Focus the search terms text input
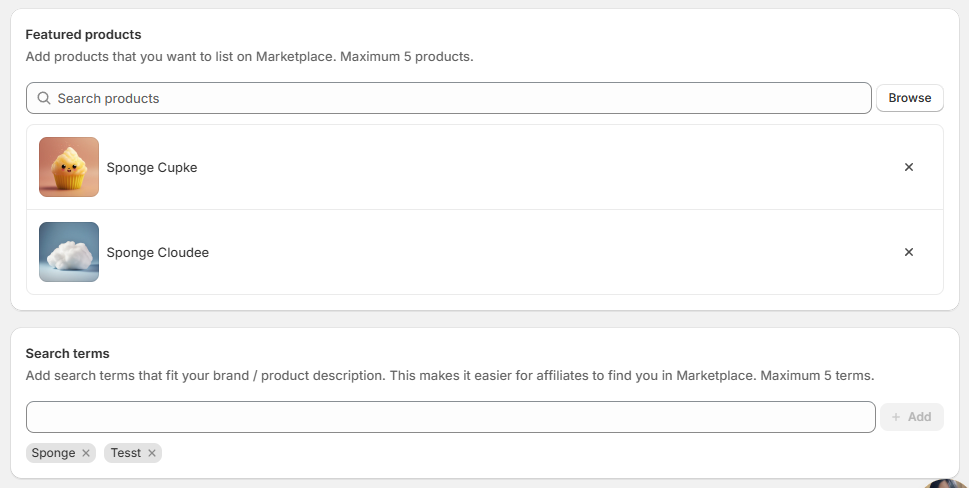 click(450, 417)
